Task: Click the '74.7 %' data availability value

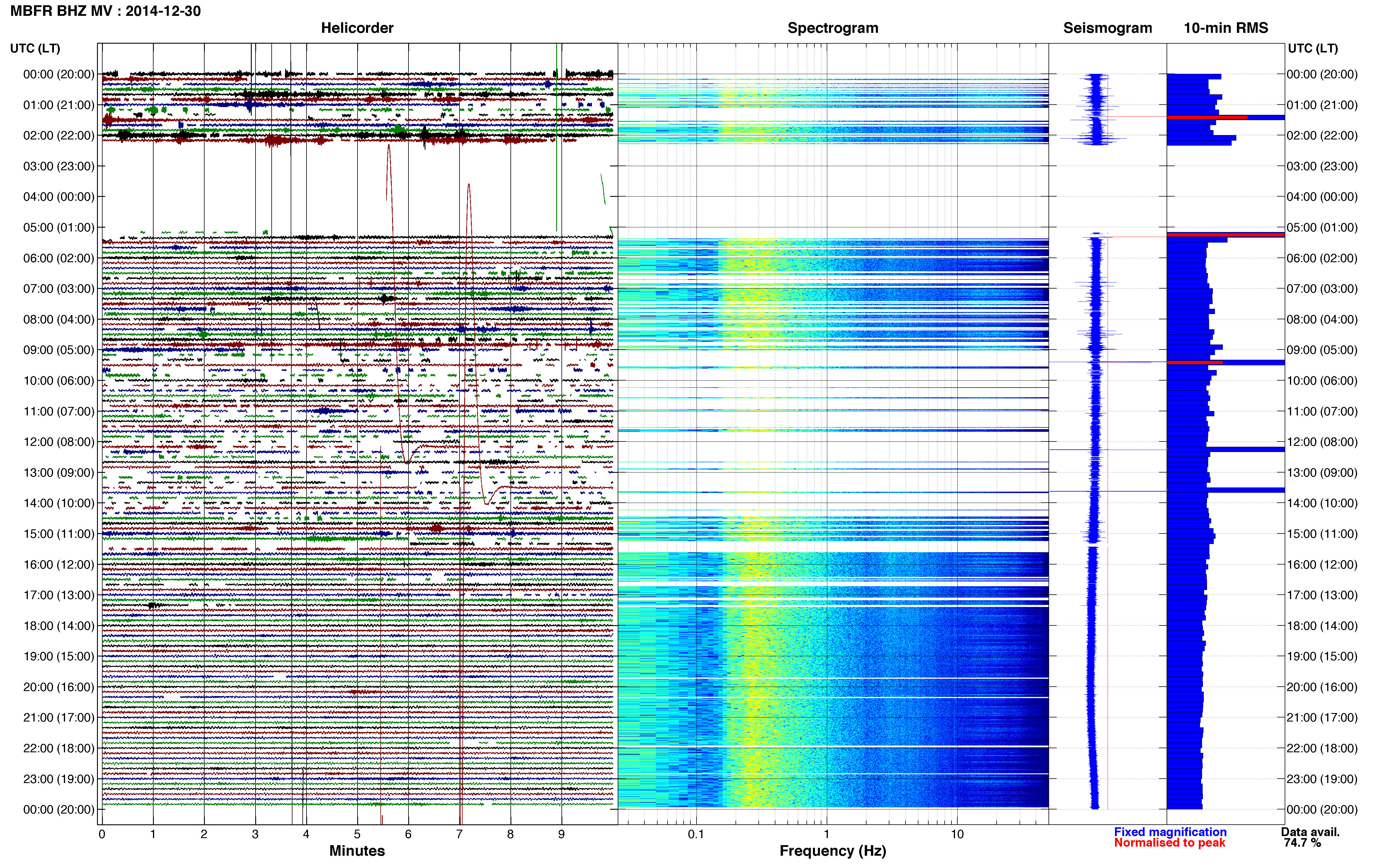Action: 1302,843
